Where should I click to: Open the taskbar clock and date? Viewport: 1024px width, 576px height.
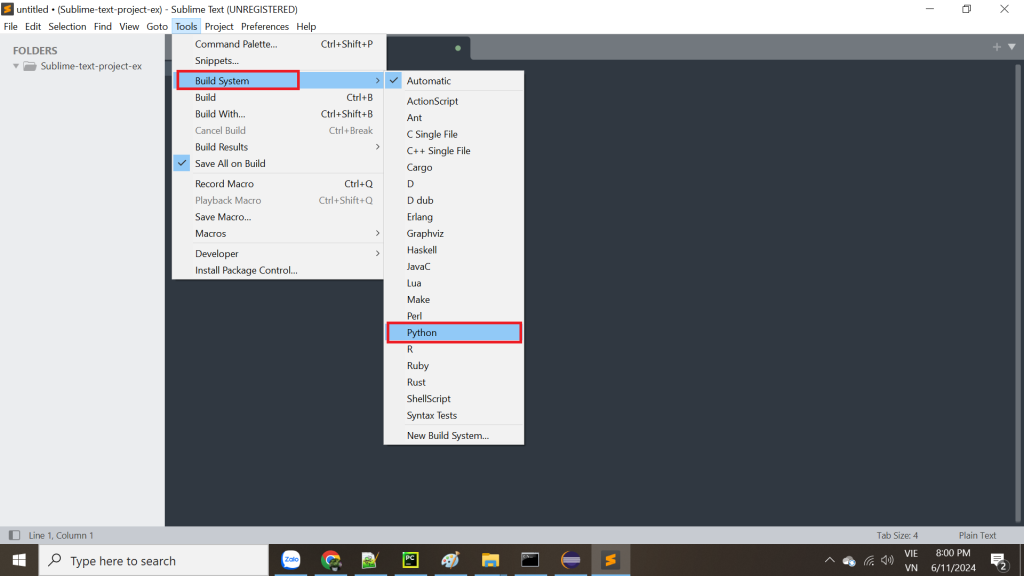pos(953,560)
